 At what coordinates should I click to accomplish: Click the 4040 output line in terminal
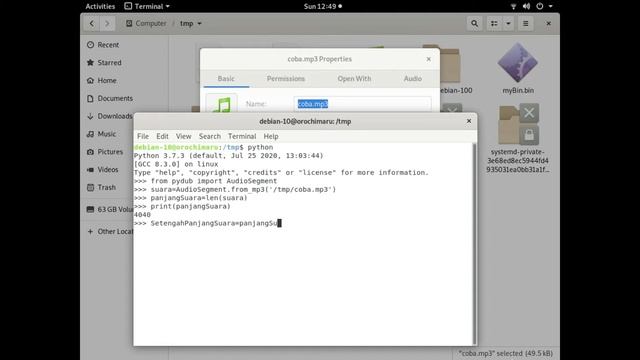142,215
